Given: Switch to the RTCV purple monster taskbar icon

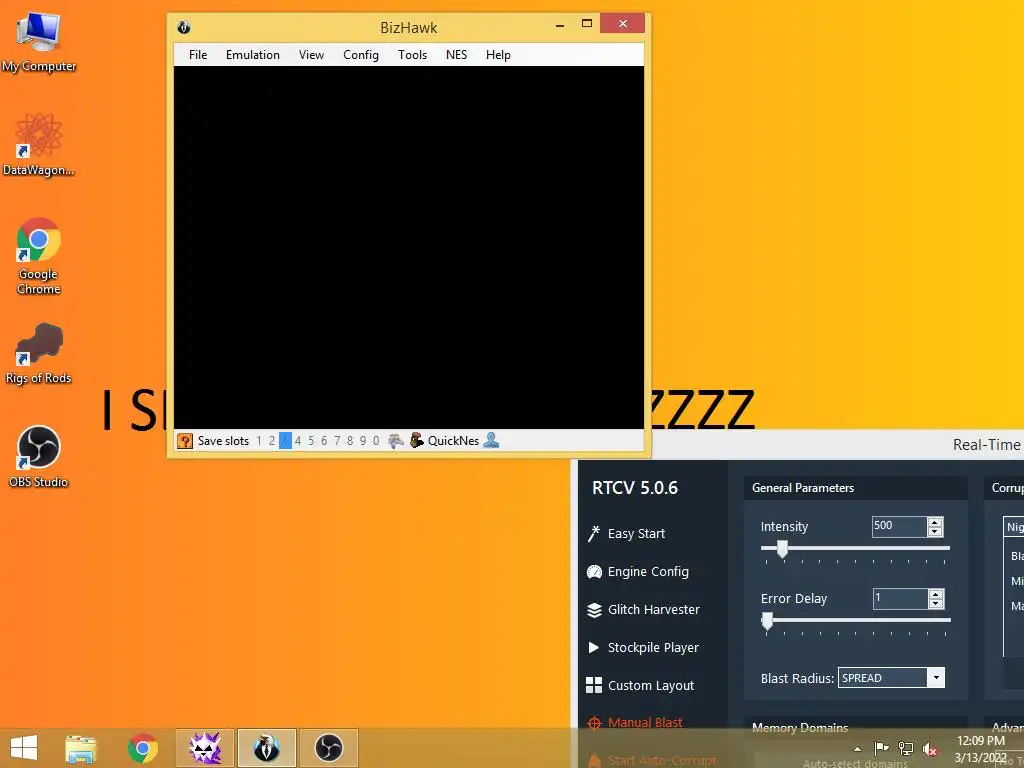Looking at the screenshot, I should click(x=204, y=748).
